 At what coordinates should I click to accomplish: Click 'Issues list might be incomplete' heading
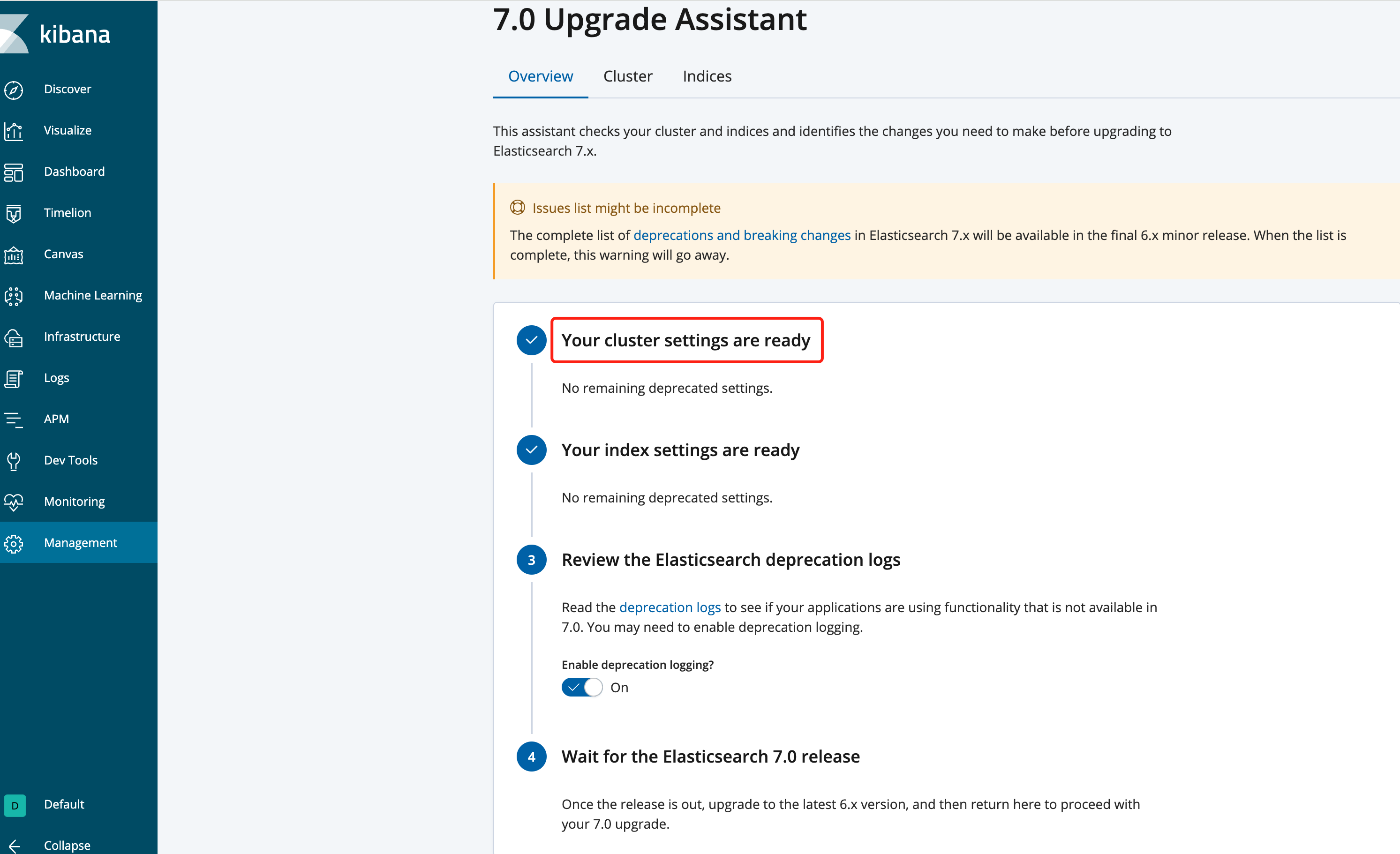[626, 208]
